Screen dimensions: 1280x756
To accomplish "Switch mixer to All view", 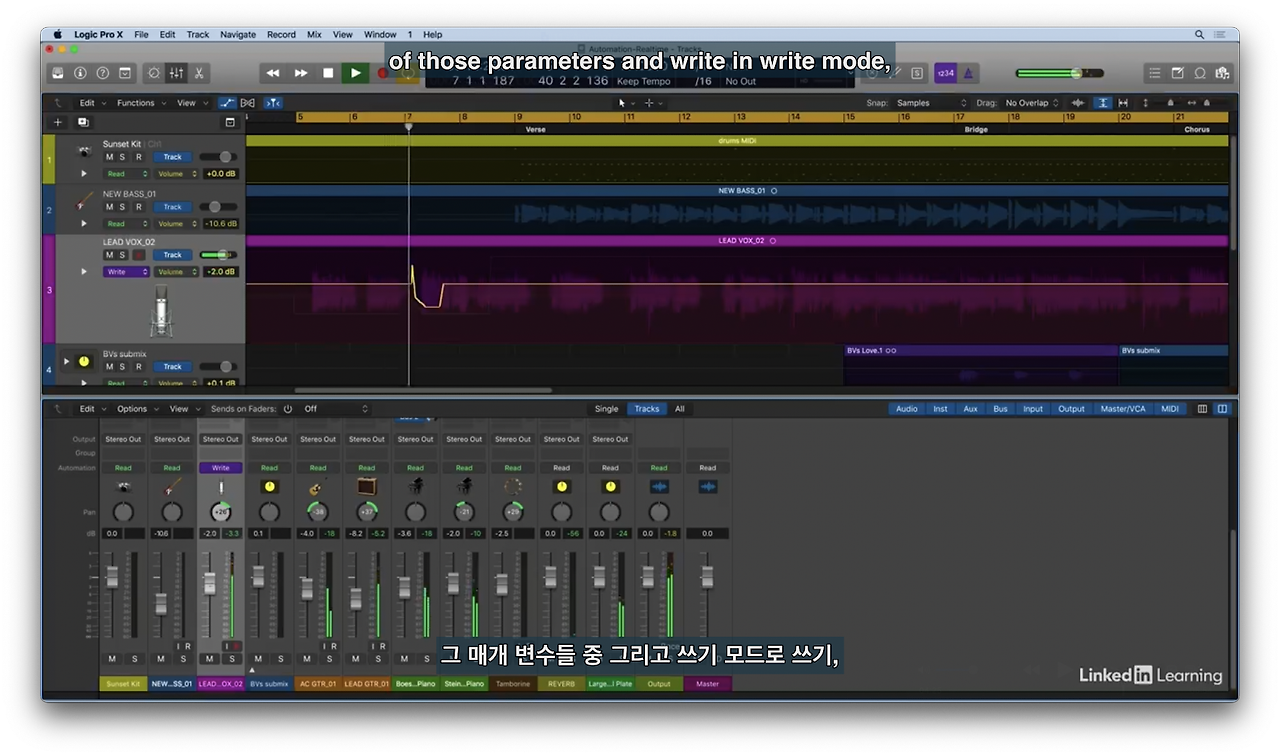I will 680,409.
